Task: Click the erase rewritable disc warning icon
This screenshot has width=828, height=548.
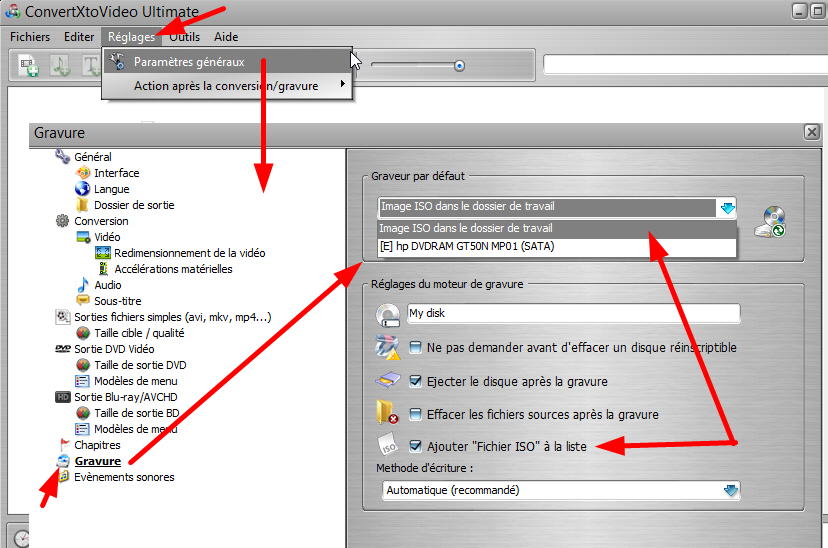Action: click(387, 347)
